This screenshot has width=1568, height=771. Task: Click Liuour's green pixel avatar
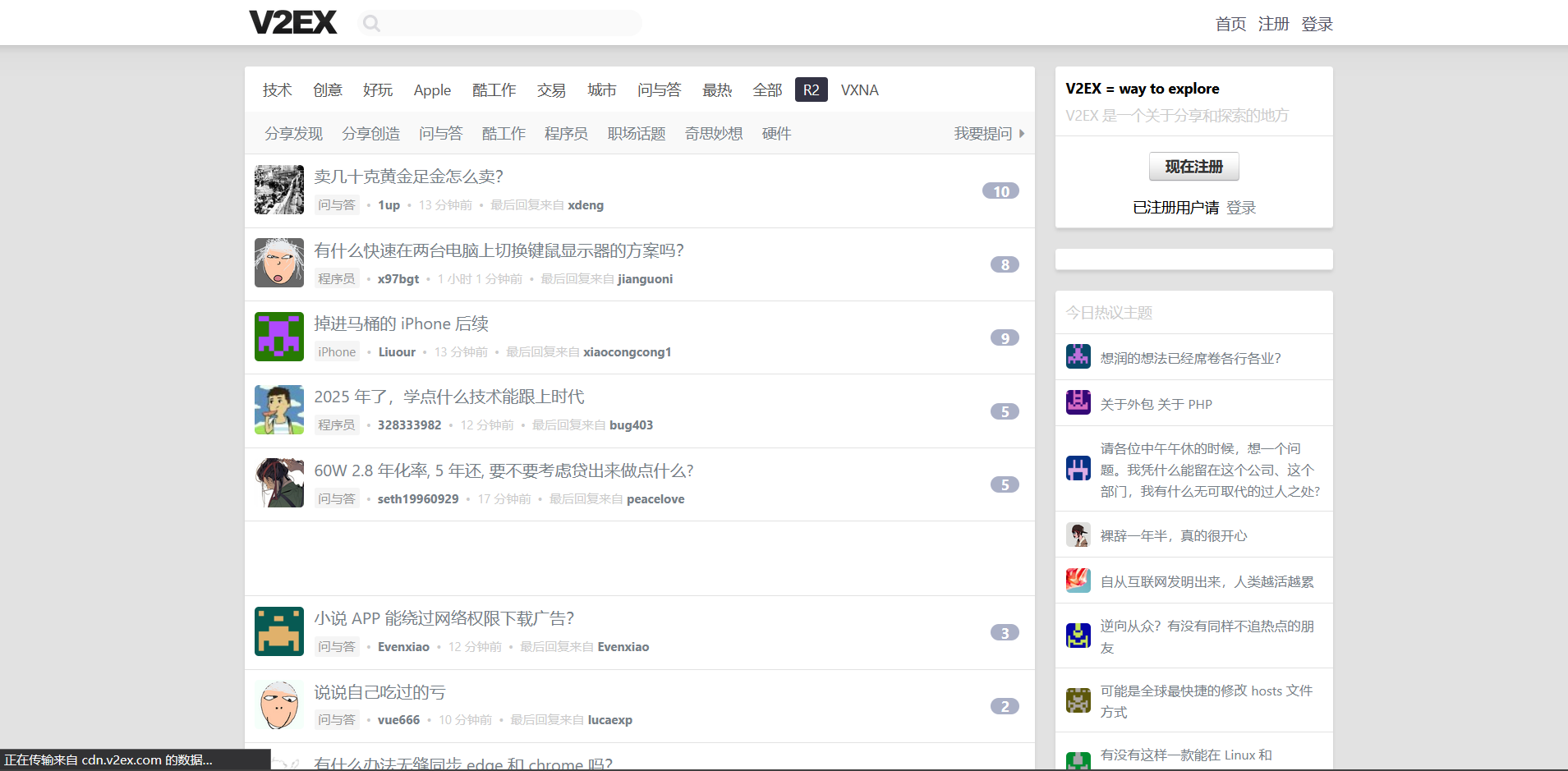tap(278, 337)
